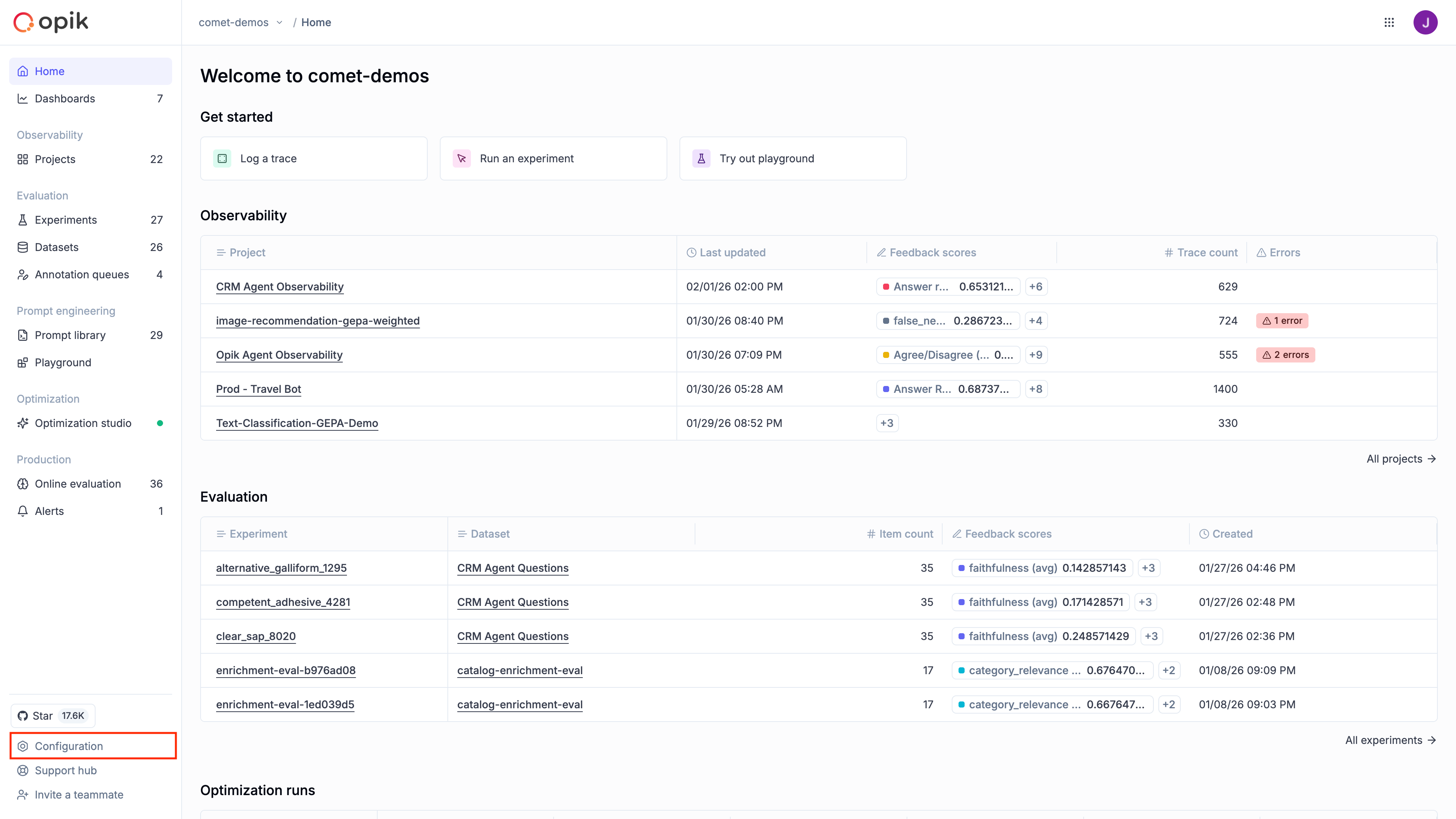The height and width of the screenshot is (819, 1456).
Task: Click the user avatar J icon
Action: [1425, 22]
